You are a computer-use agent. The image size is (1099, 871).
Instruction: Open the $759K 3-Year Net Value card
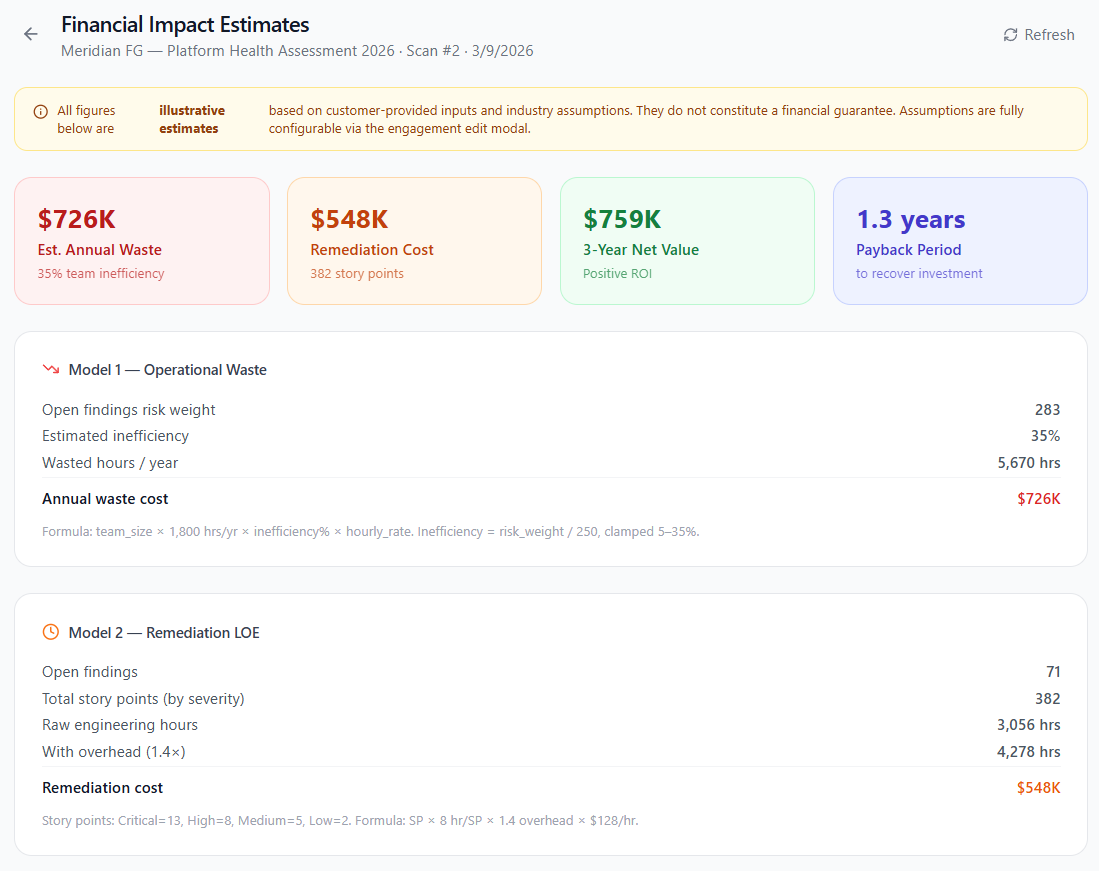click(687, 241)
